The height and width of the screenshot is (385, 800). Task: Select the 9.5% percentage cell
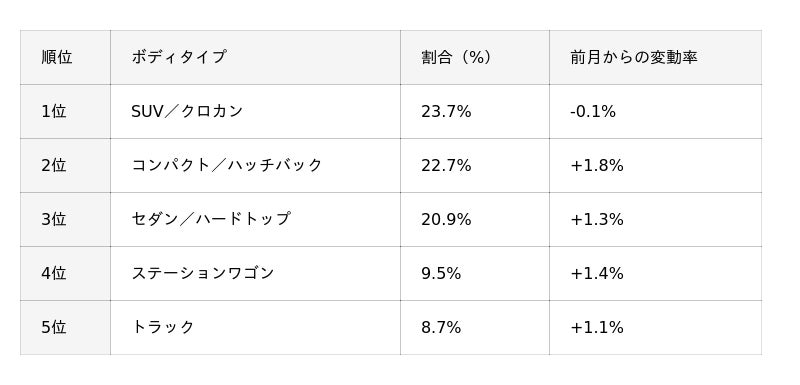point(474,273)
